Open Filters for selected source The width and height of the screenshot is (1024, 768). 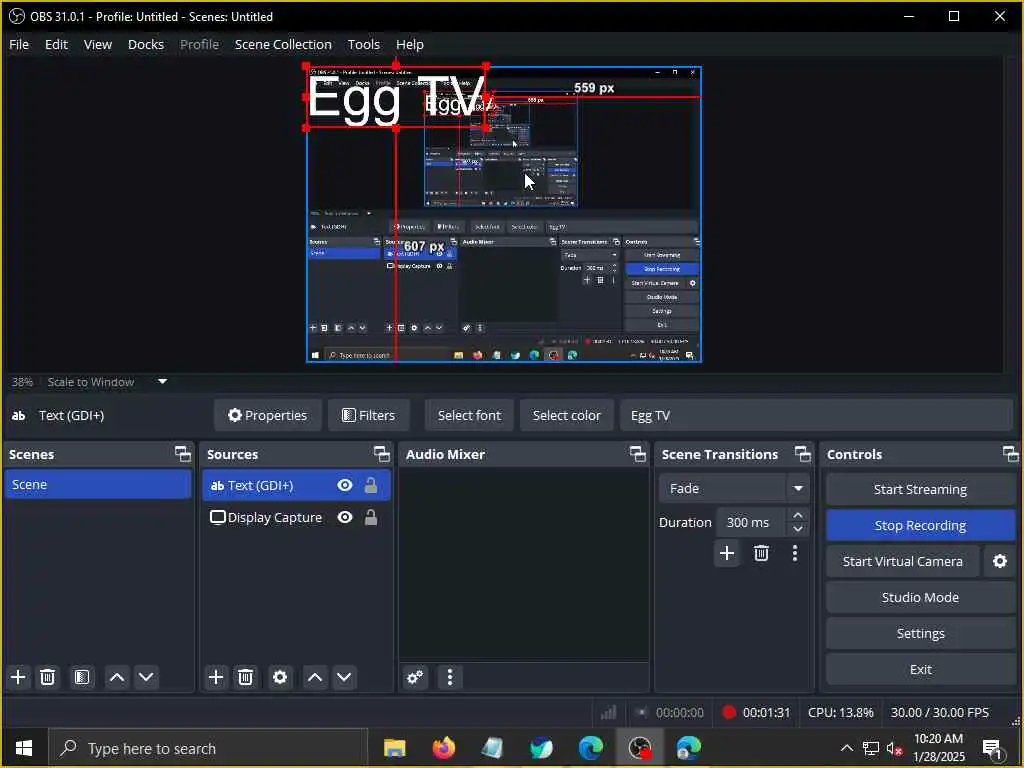[369, 415]
